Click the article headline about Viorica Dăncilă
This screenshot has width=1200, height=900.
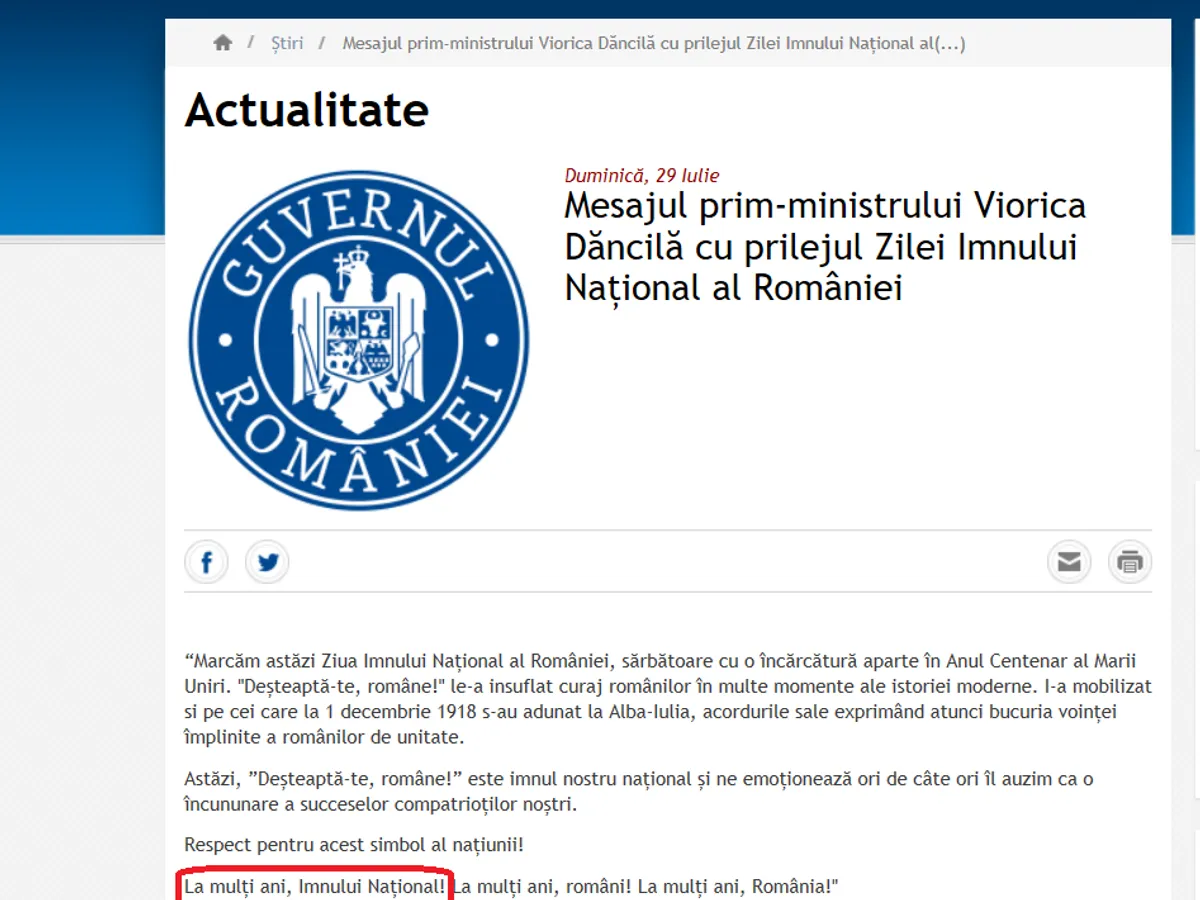click(824, 246)
